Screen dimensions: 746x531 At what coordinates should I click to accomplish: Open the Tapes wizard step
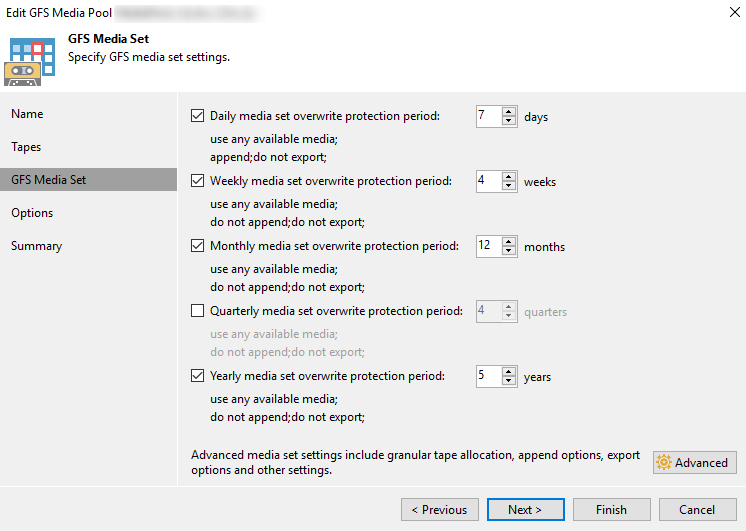(26, 147)
